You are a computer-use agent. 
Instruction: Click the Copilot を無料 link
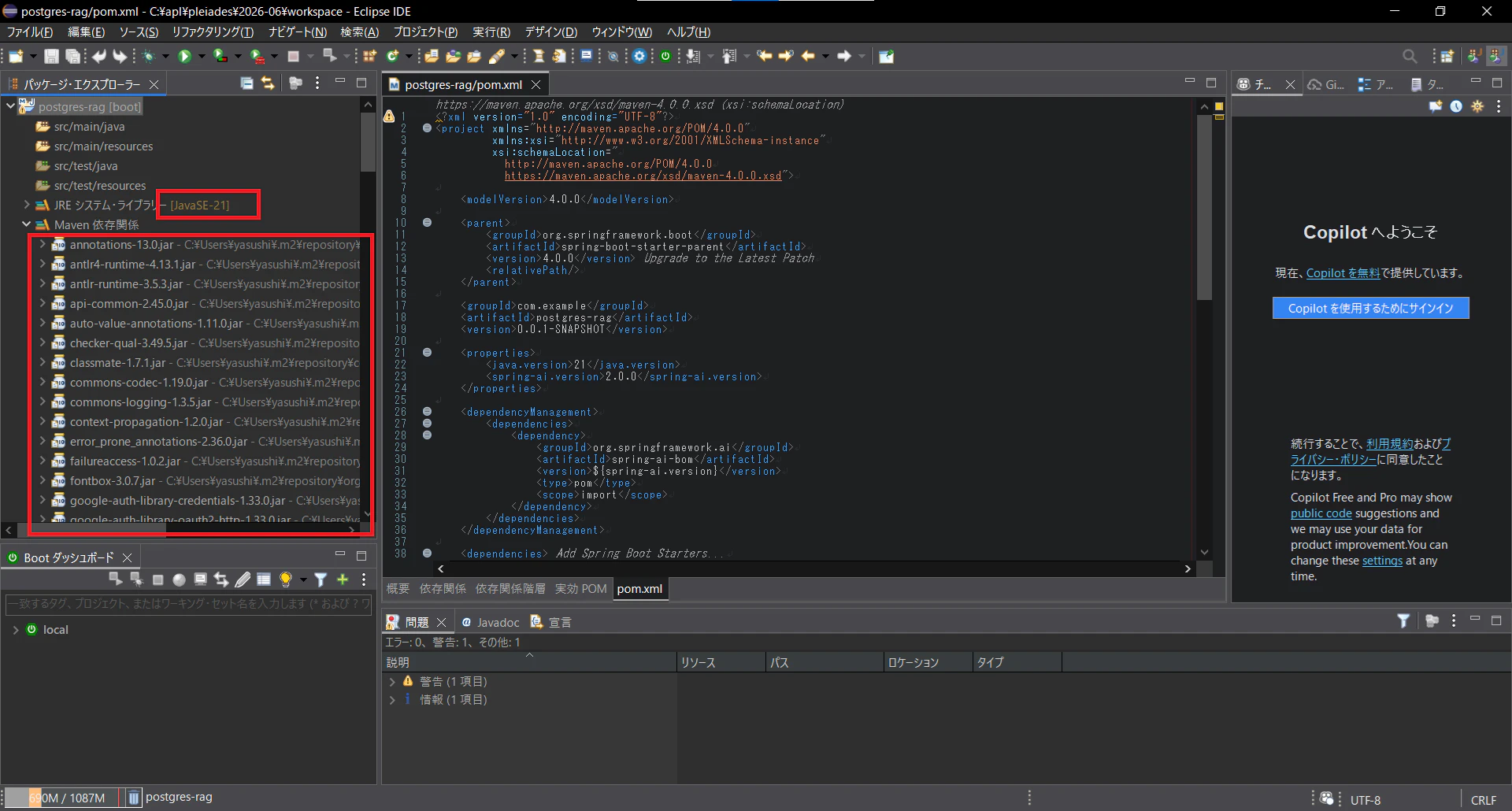(x=1343, y=273)
